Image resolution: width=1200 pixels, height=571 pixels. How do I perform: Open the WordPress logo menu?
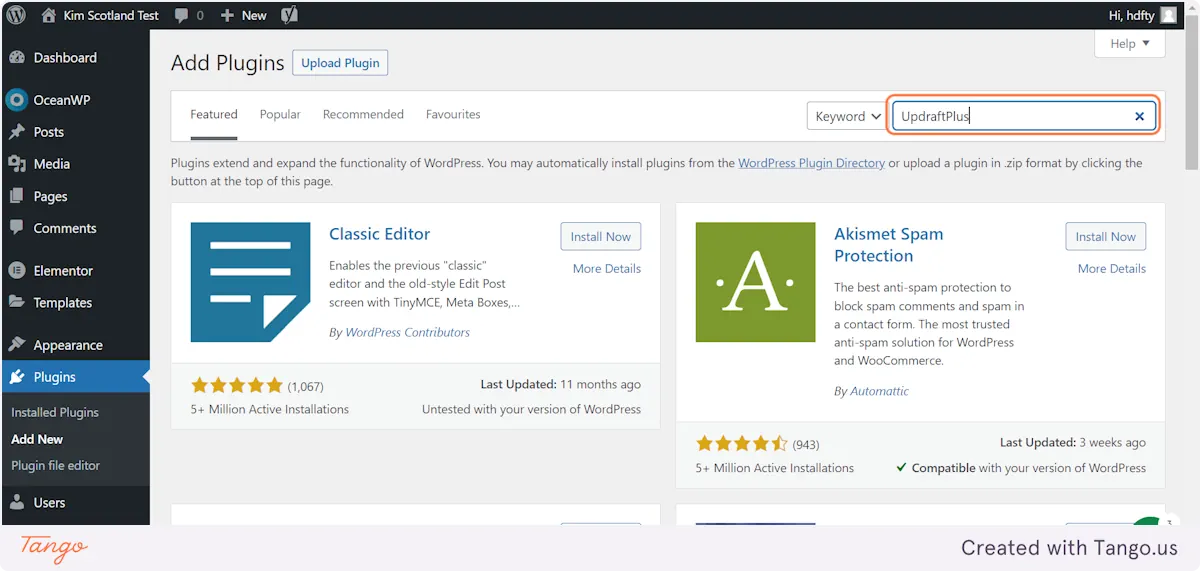16,15
